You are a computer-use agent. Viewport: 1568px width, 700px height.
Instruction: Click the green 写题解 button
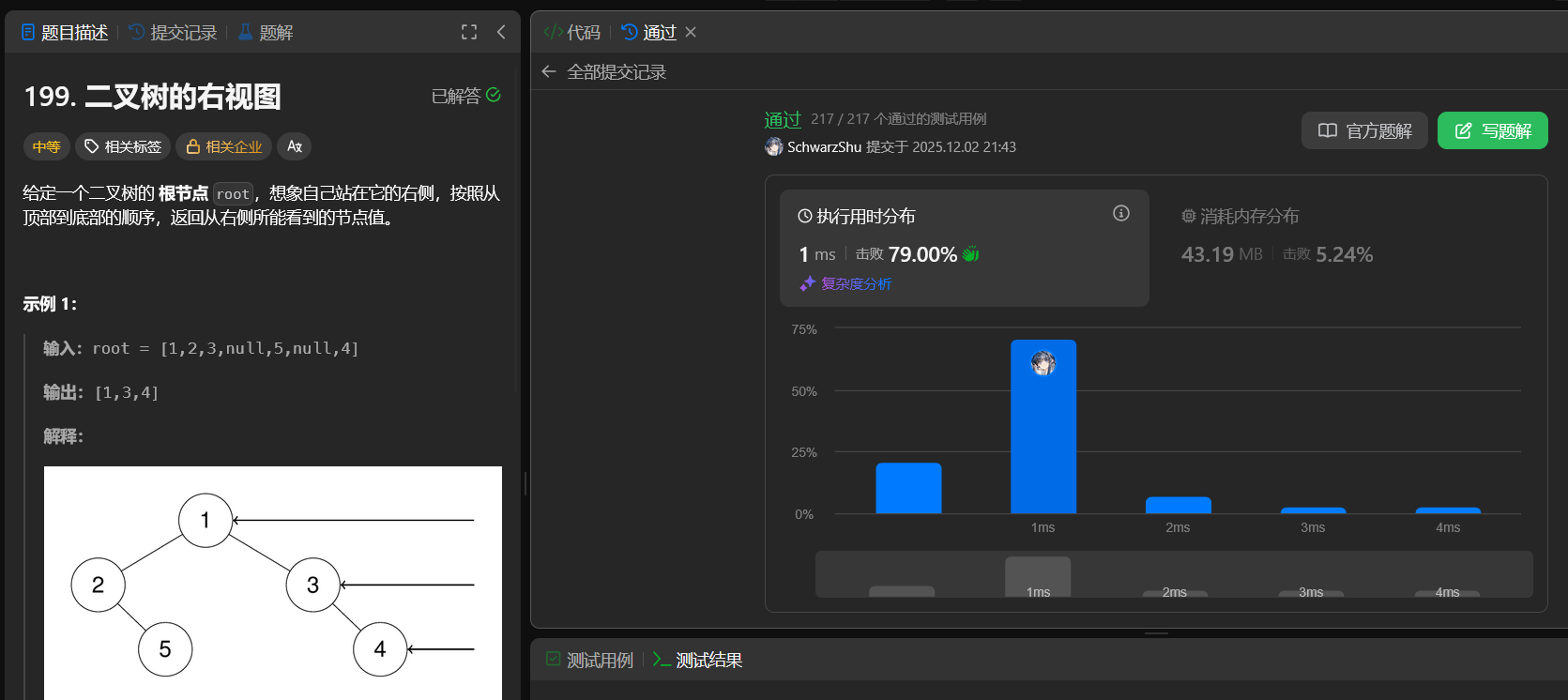(x=1492, y=130)
